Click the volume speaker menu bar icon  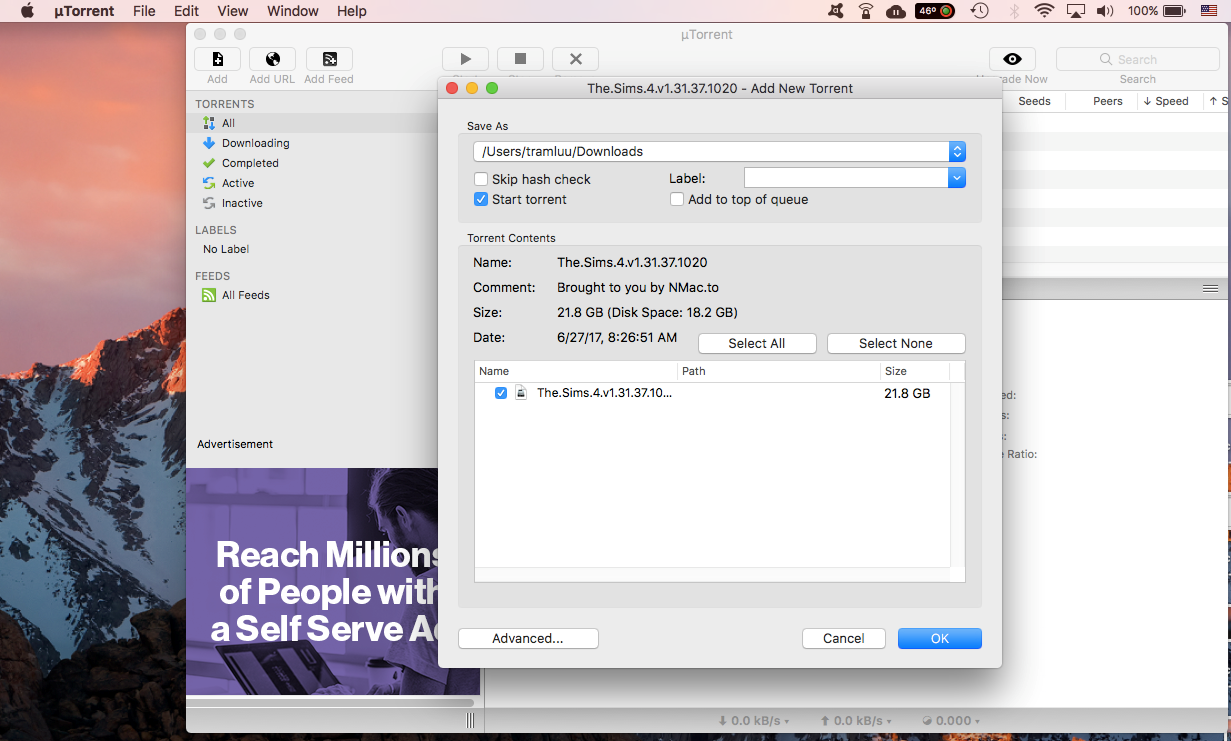1105,11
